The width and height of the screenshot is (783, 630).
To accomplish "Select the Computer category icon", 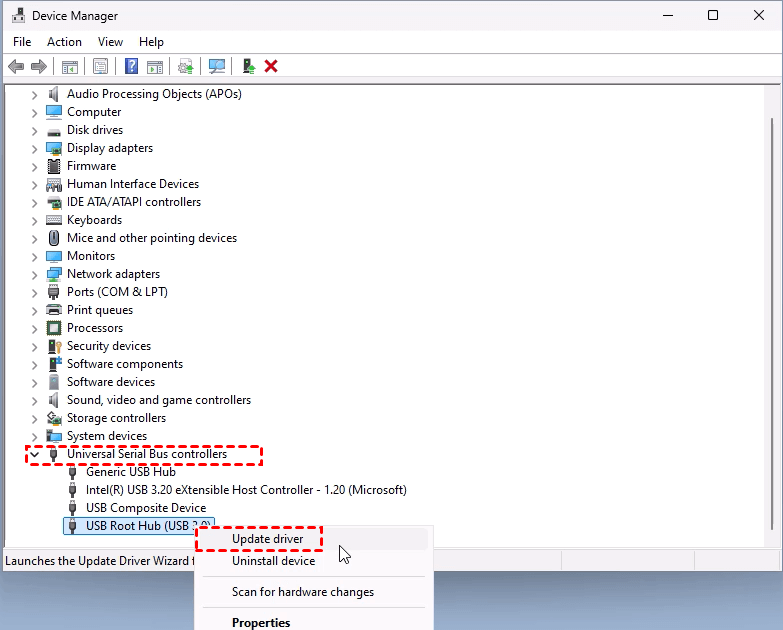I will point(53,112).
